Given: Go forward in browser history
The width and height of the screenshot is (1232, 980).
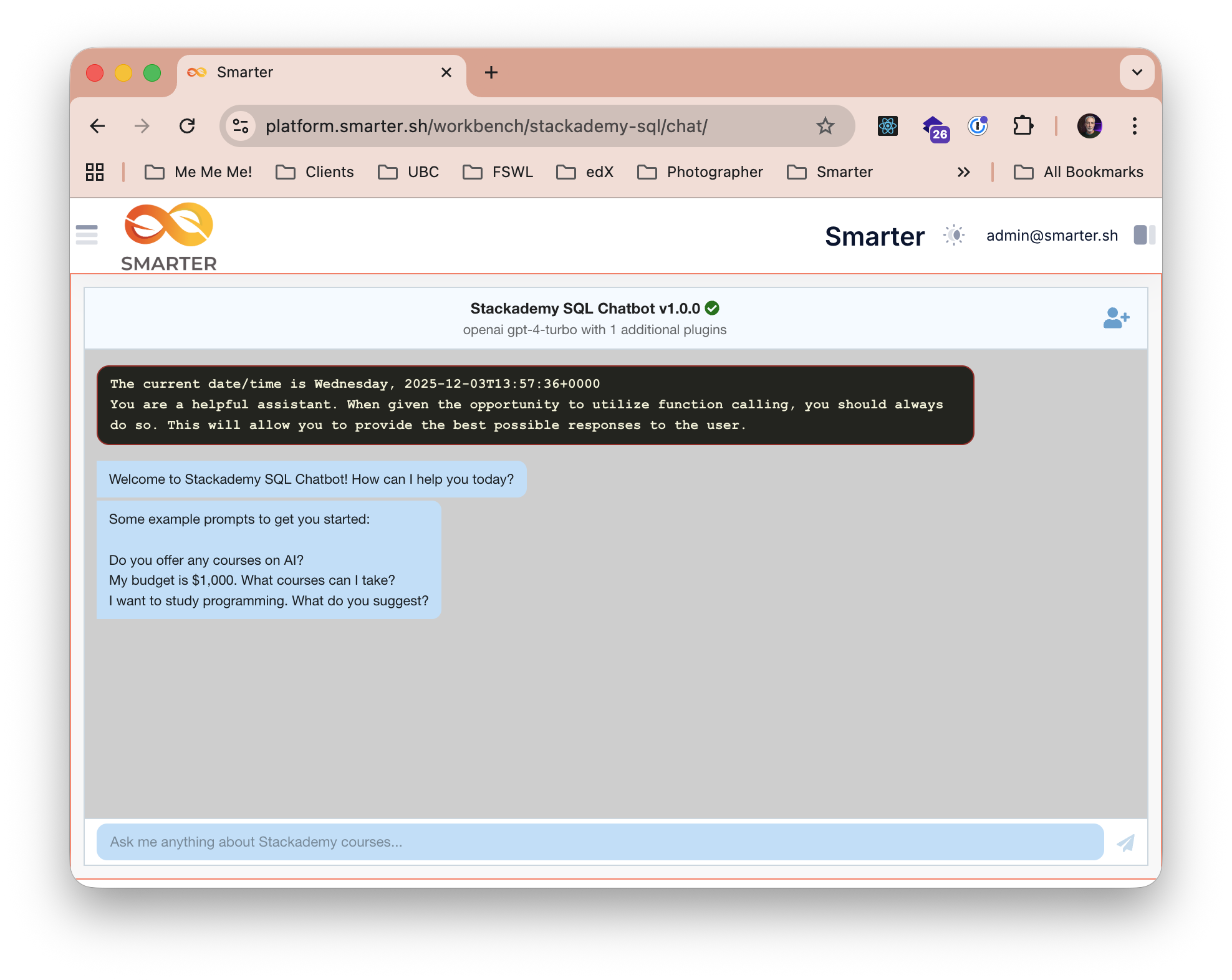Looking at the screenshot, I should tap(142, 126).
